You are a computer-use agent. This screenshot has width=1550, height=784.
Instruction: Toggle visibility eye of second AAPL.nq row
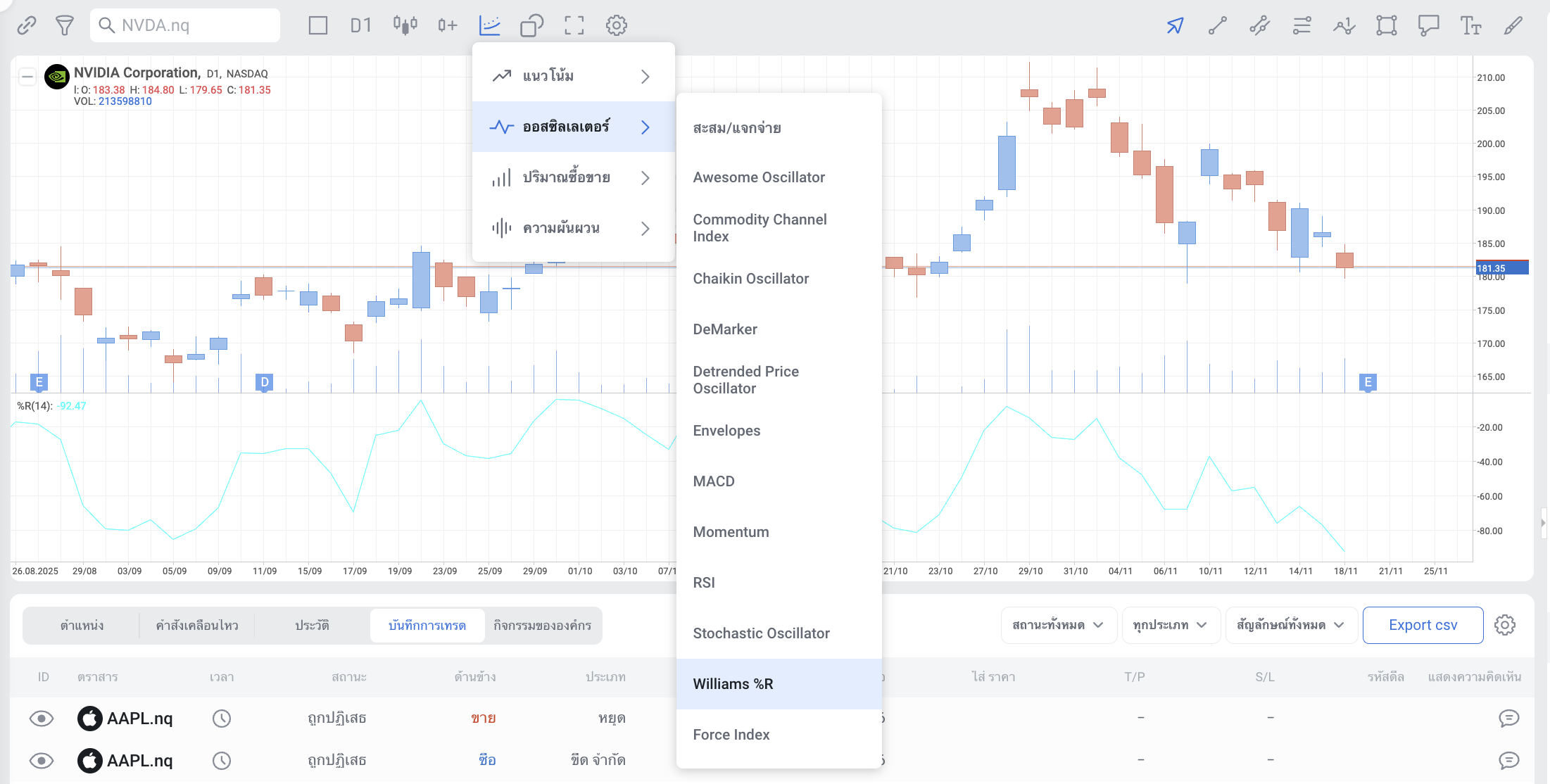[42, 761]
